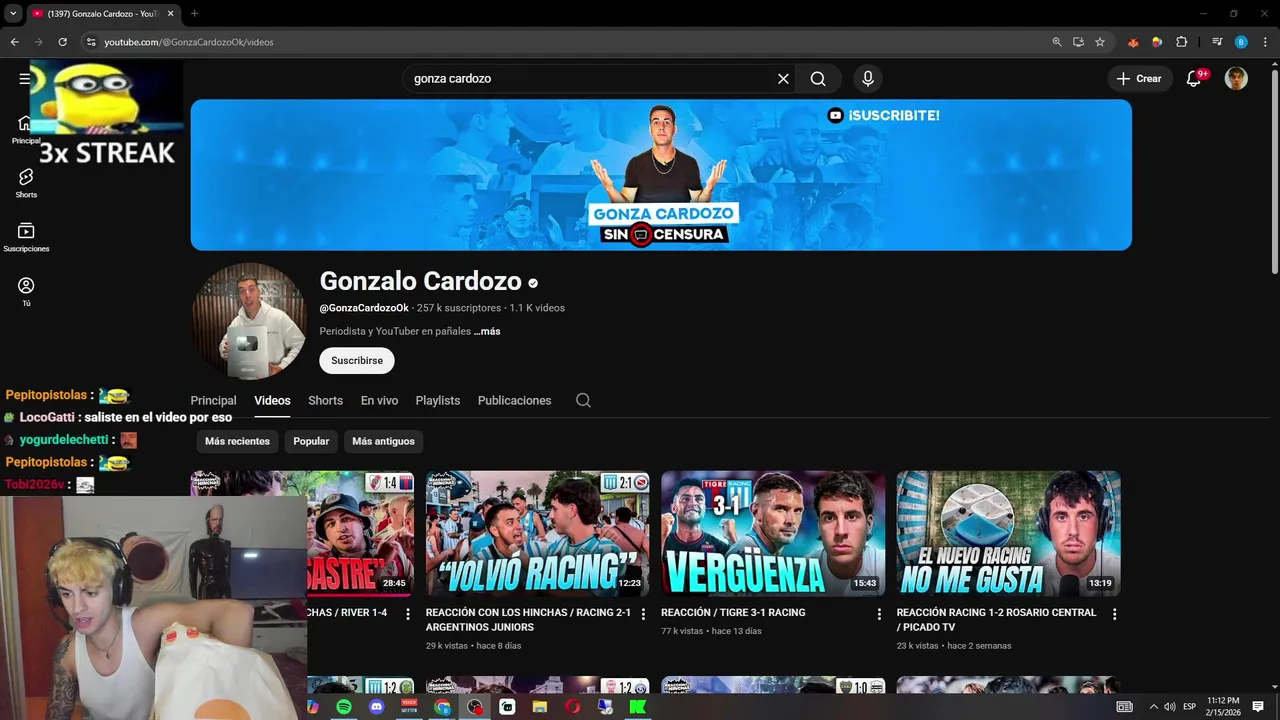Open Spotify from the taskbar
The height and width of the screenshot is (720, 1280).
[x=344, y=707]
